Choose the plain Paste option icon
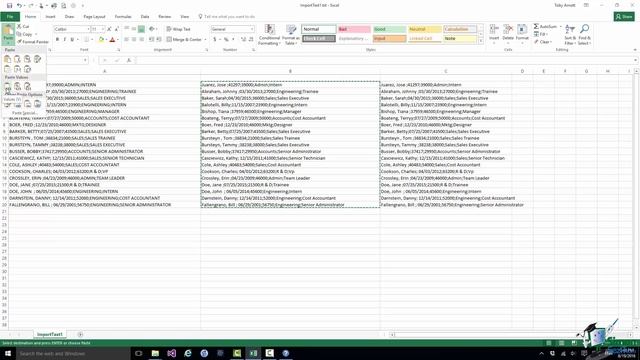This screenshot has width=640, height=360. (x=7, y=59)
